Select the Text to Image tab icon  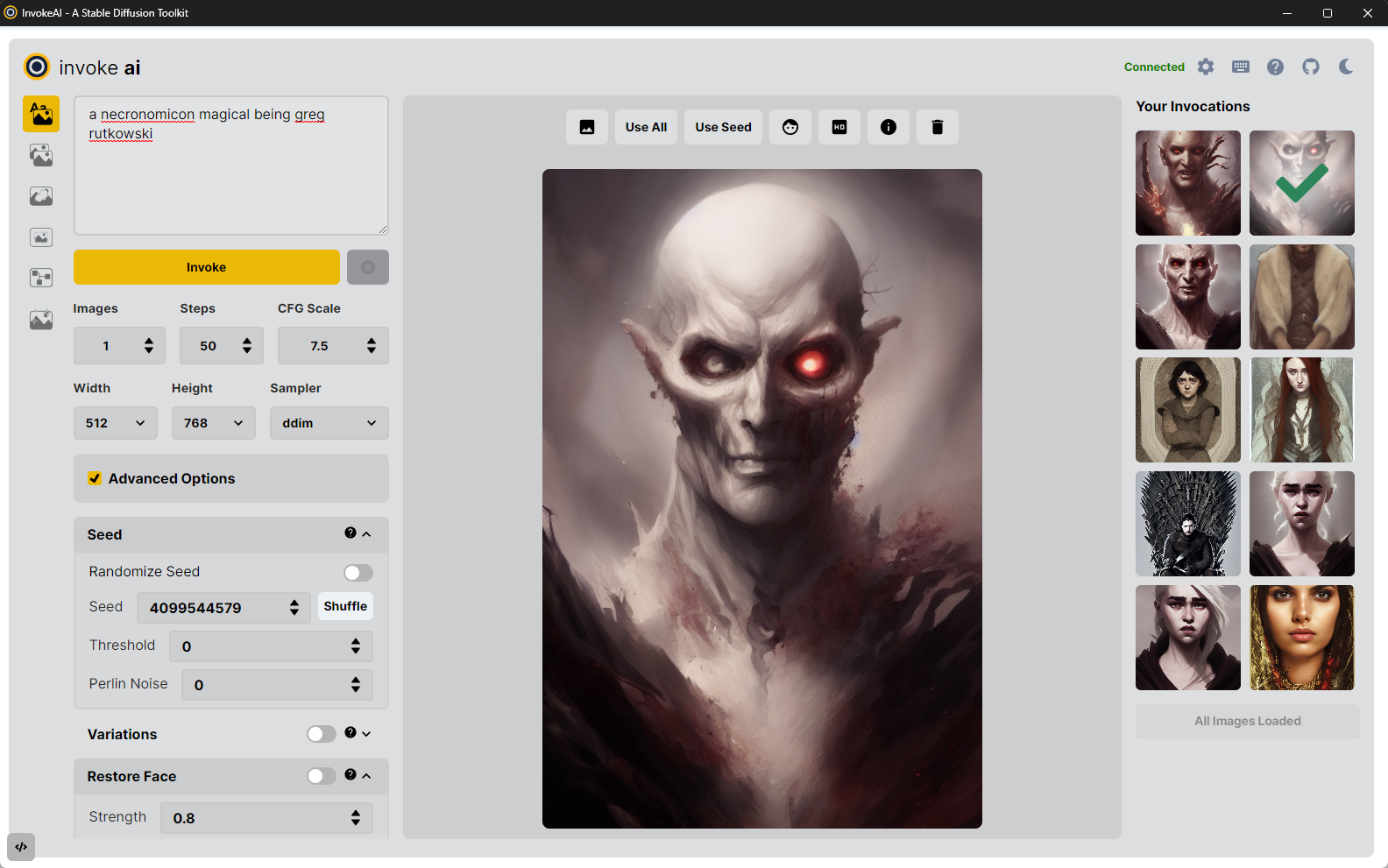coord(41,114)
